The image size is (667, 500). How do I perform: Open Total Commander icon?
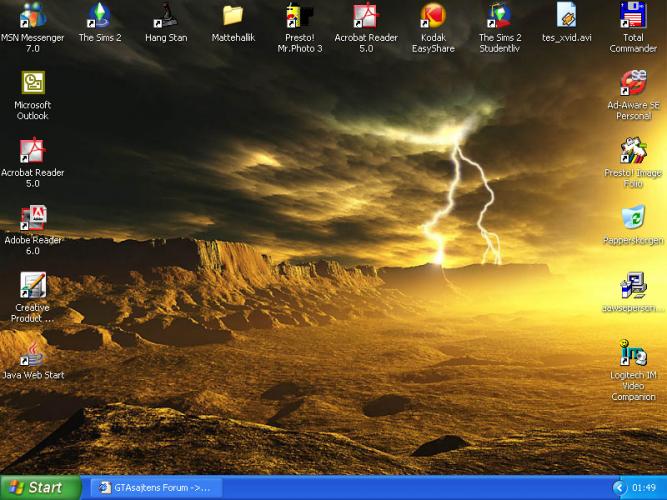click(x=632, y=16)
